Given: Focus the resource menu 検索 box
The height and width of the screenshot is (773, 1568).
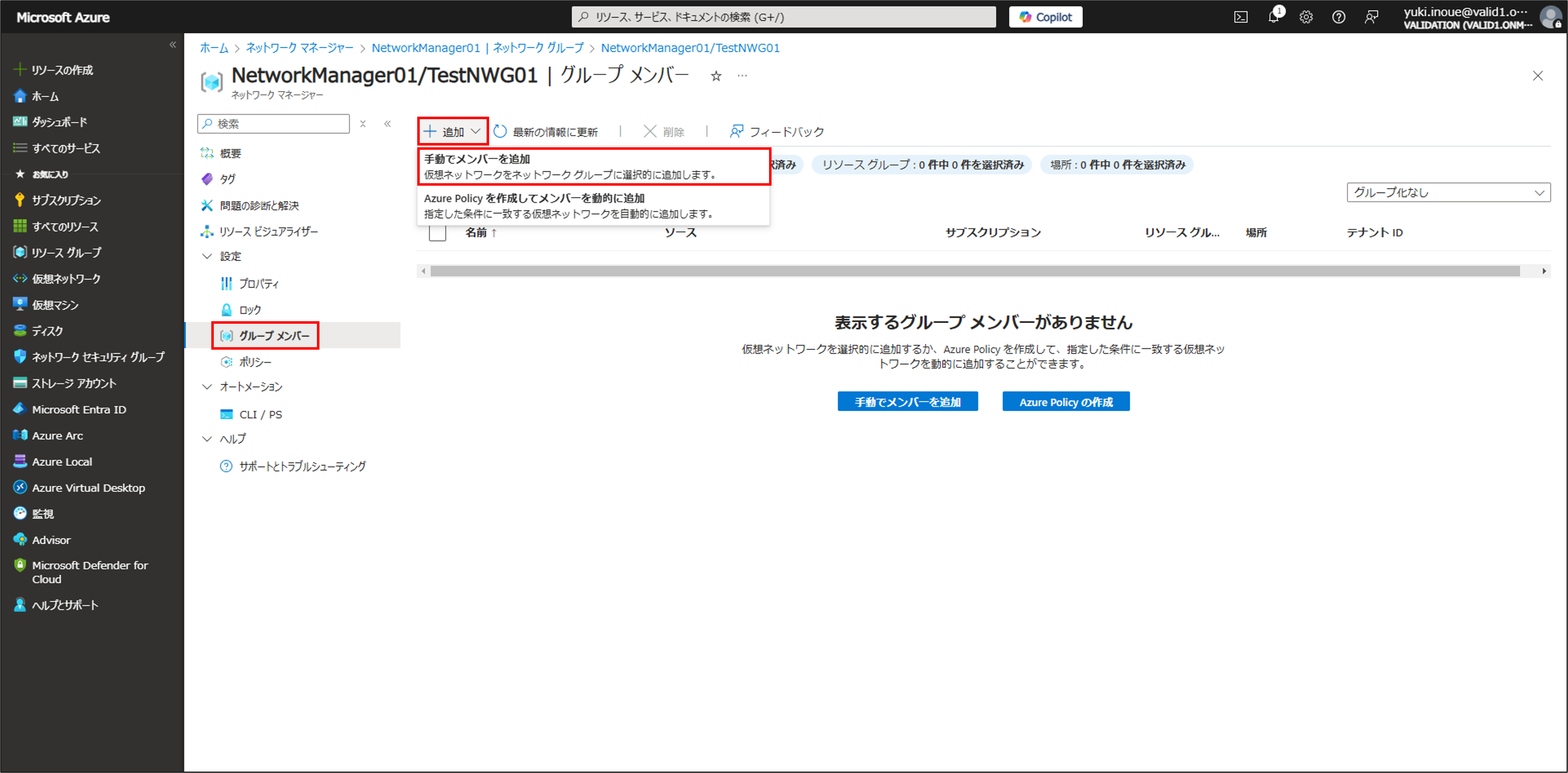Looking at the screenshot, I should pos(273,123).
